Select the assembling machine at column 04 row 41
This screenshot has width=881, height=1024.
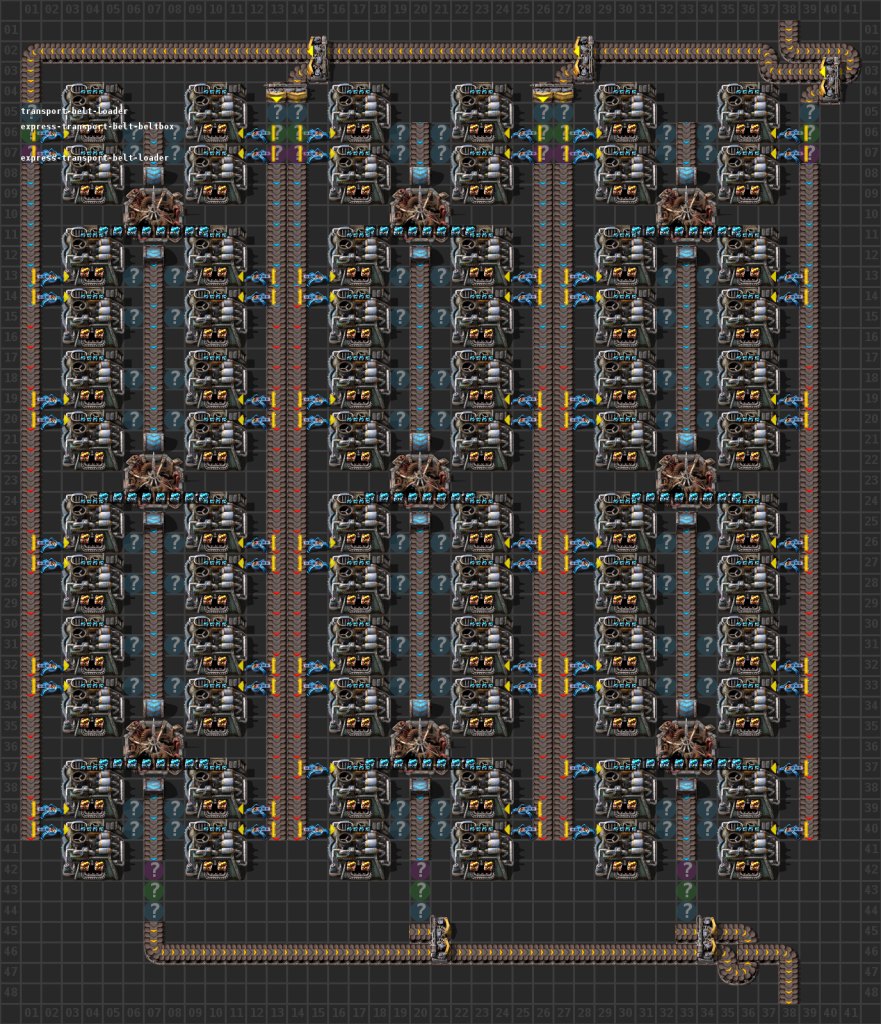93,849
